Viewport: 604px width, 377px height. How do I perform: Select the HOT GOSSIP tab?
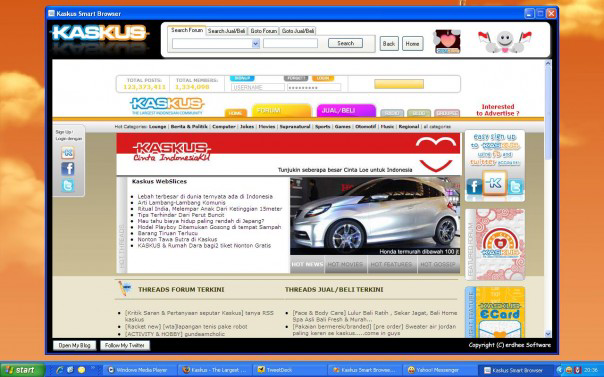(438, 264)
